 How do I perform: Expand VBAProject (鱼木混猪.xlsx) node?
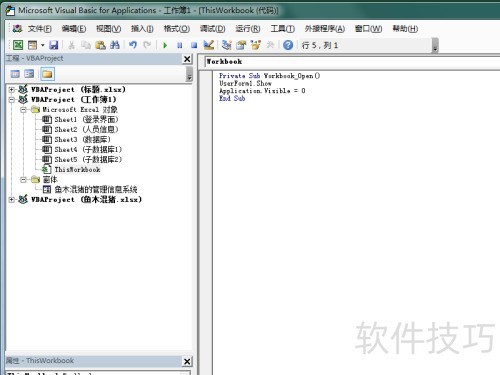[12, 199]
